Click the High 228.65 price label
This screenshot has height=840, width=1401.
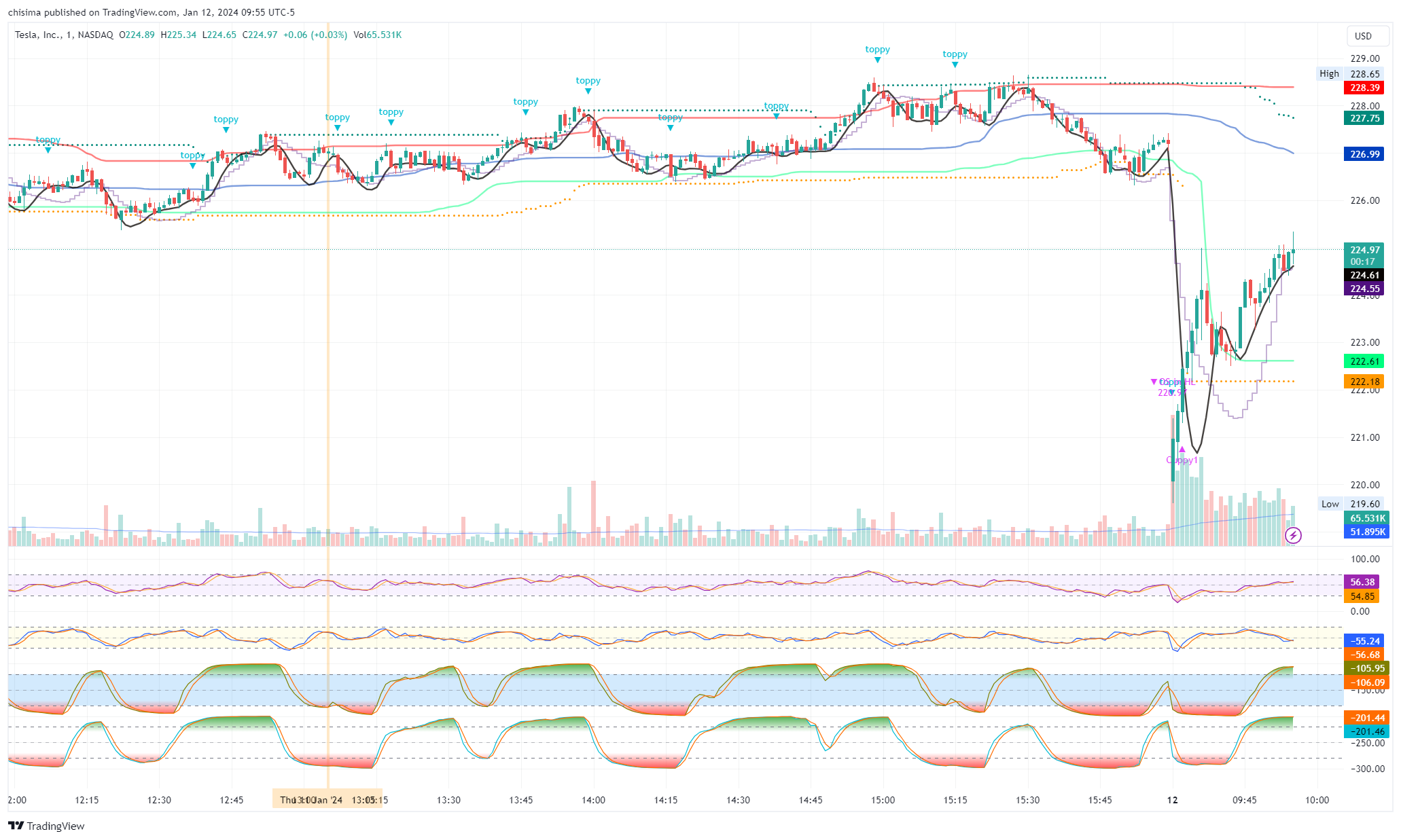(x=1364, y=74)
